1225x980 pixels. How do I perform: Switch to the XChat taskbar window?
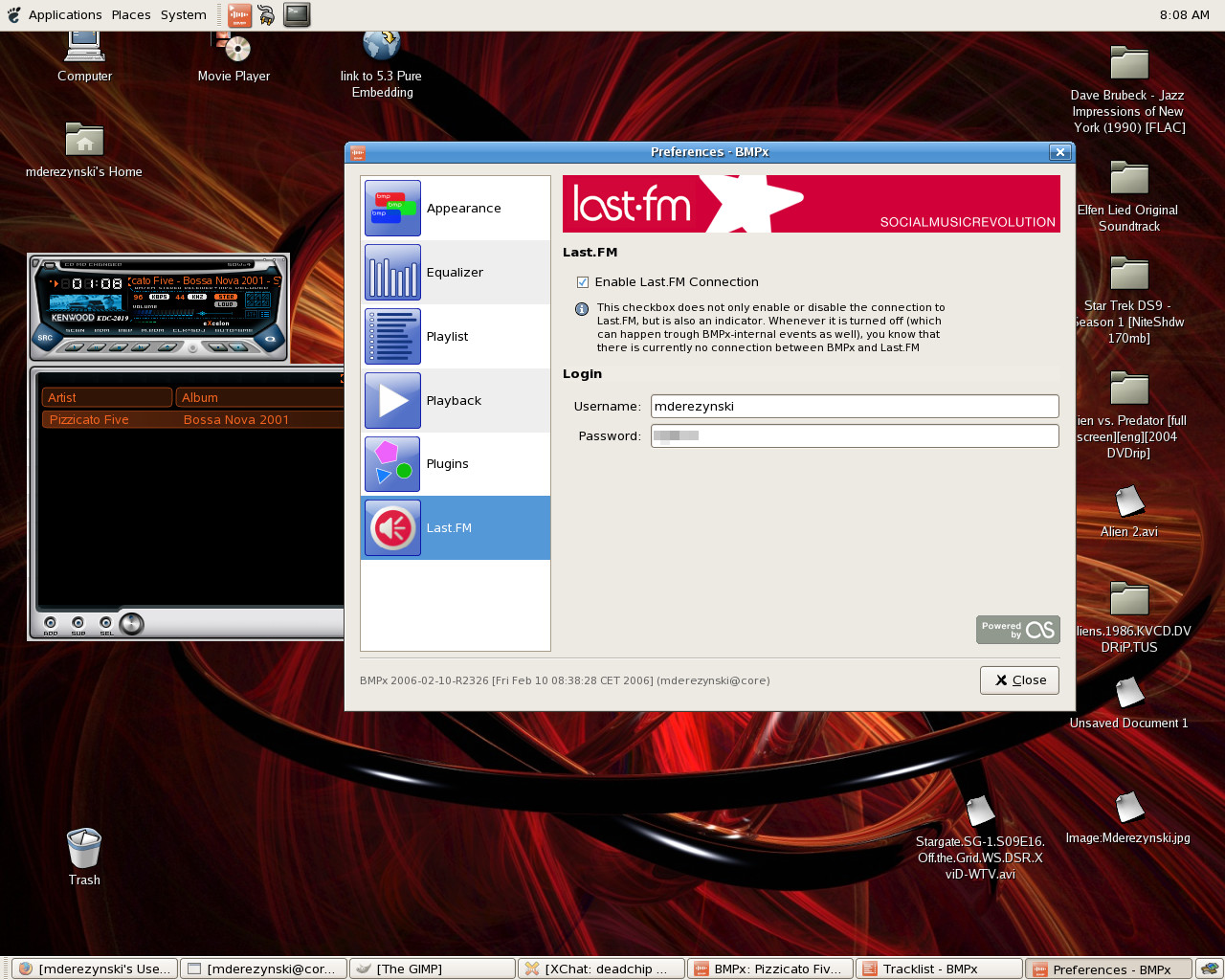pos(601,969)
